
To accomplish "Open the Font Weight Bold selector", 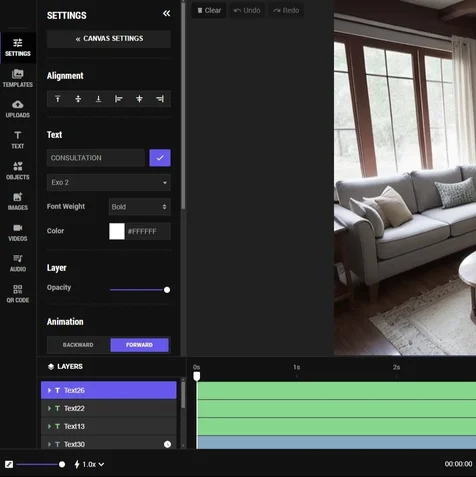I will coord(140,207).
